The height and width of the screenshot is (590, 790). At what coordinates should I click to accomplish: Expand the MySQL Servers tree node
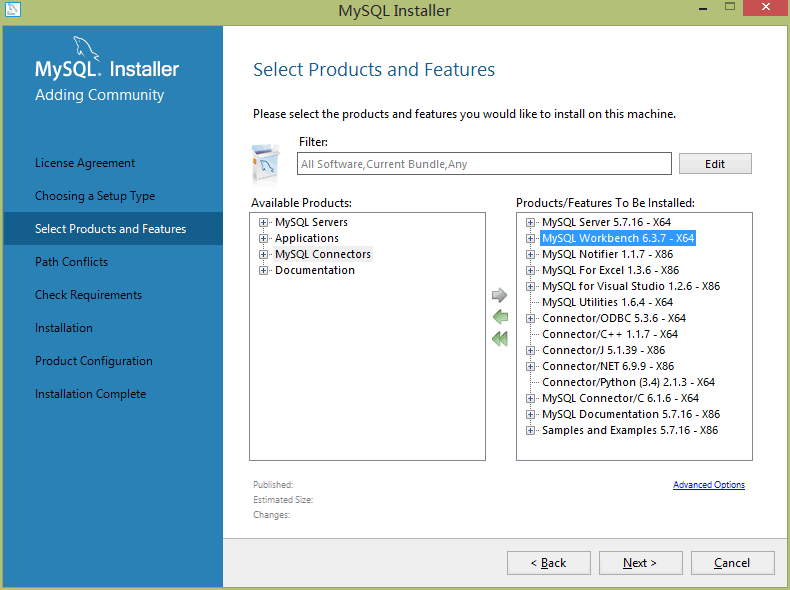click(264, 222)
